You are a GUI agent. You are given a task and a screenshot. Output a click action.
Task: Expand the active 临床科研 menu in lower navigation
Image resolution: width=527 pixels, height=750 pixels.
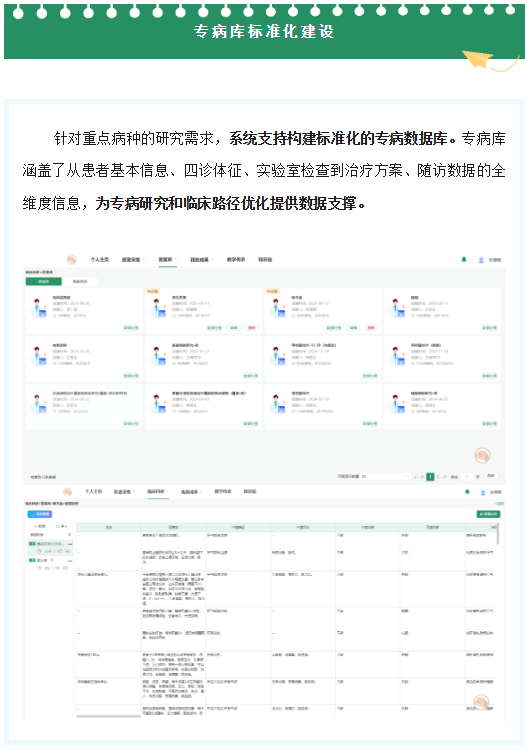click(158, 492)
